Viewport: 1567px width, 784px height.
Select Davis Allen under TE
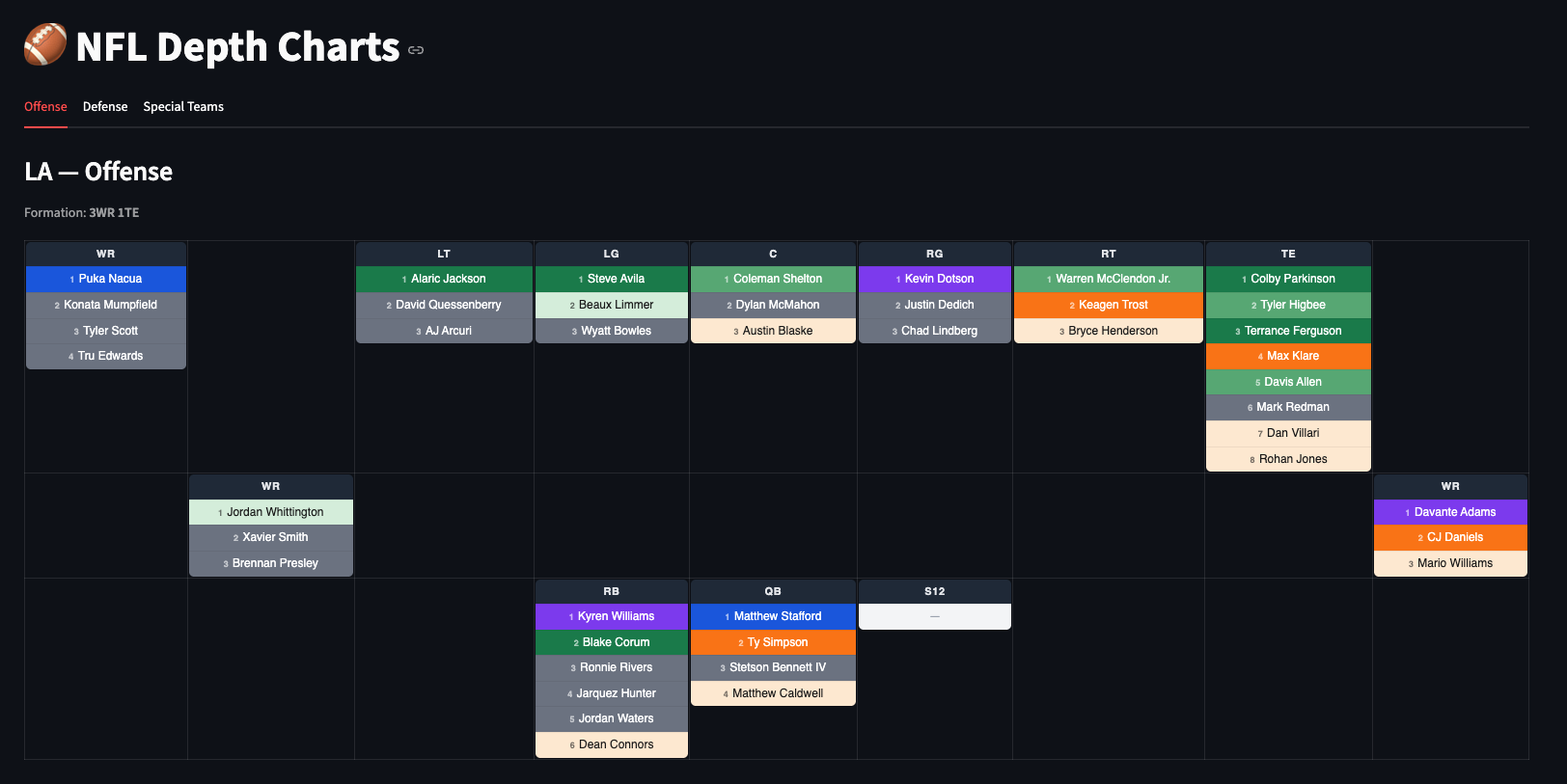(x=1288, y=382)
